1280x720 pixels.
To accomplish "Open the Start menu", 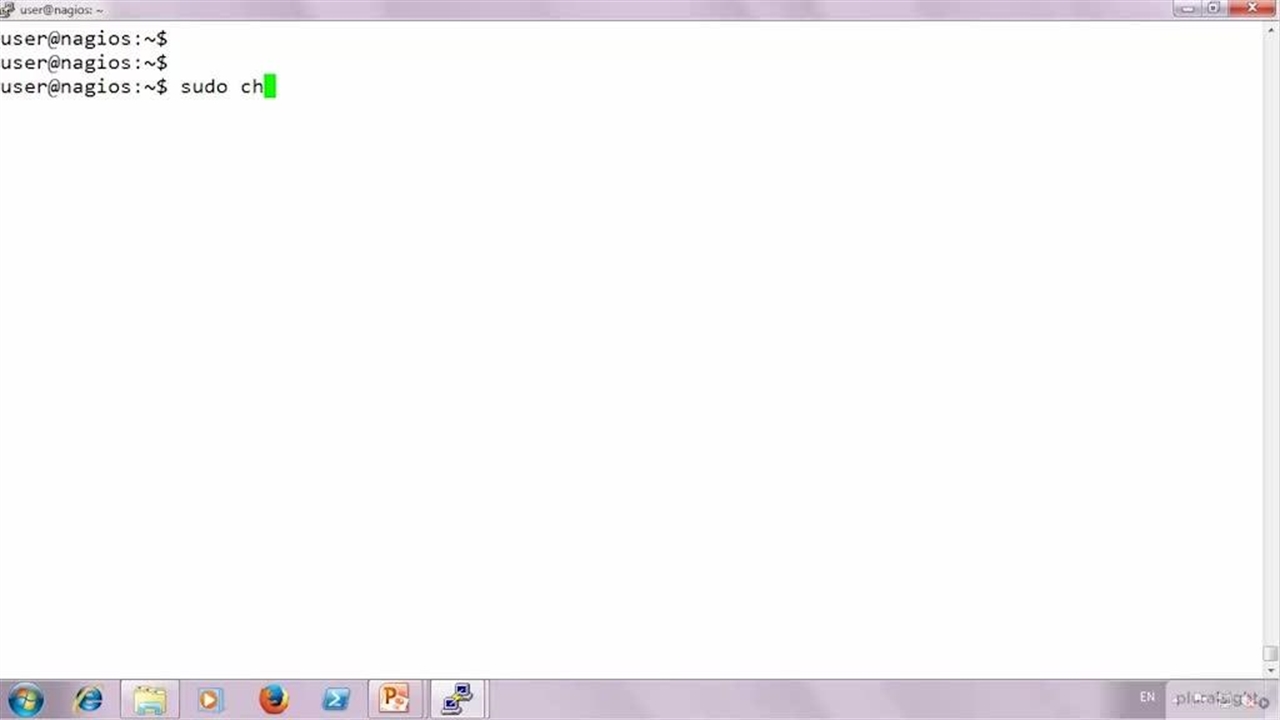I will (25, 698).
